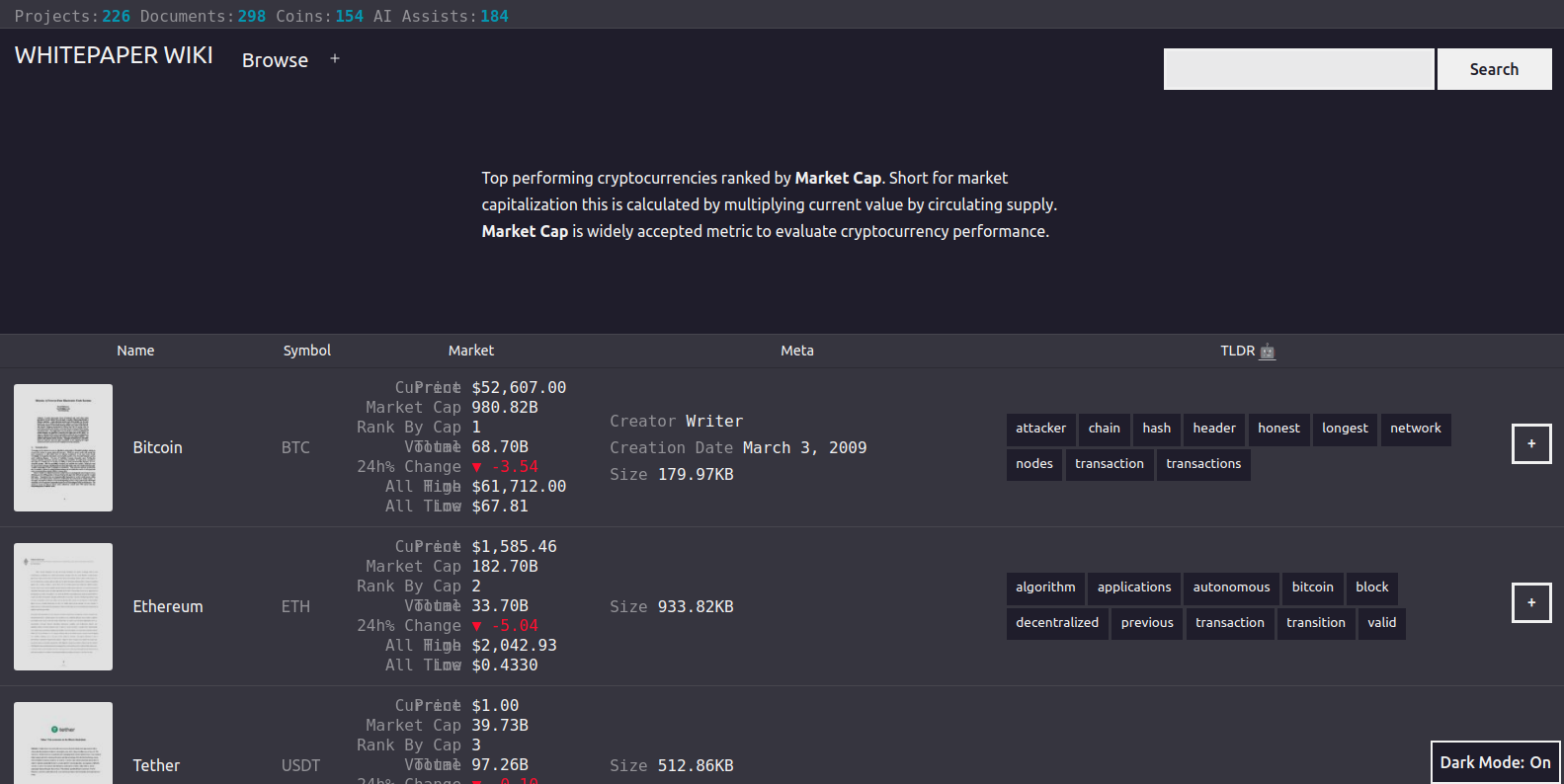
Task: Open the Bitcoin whitepaper thumbnail
Action: [63, 447]
